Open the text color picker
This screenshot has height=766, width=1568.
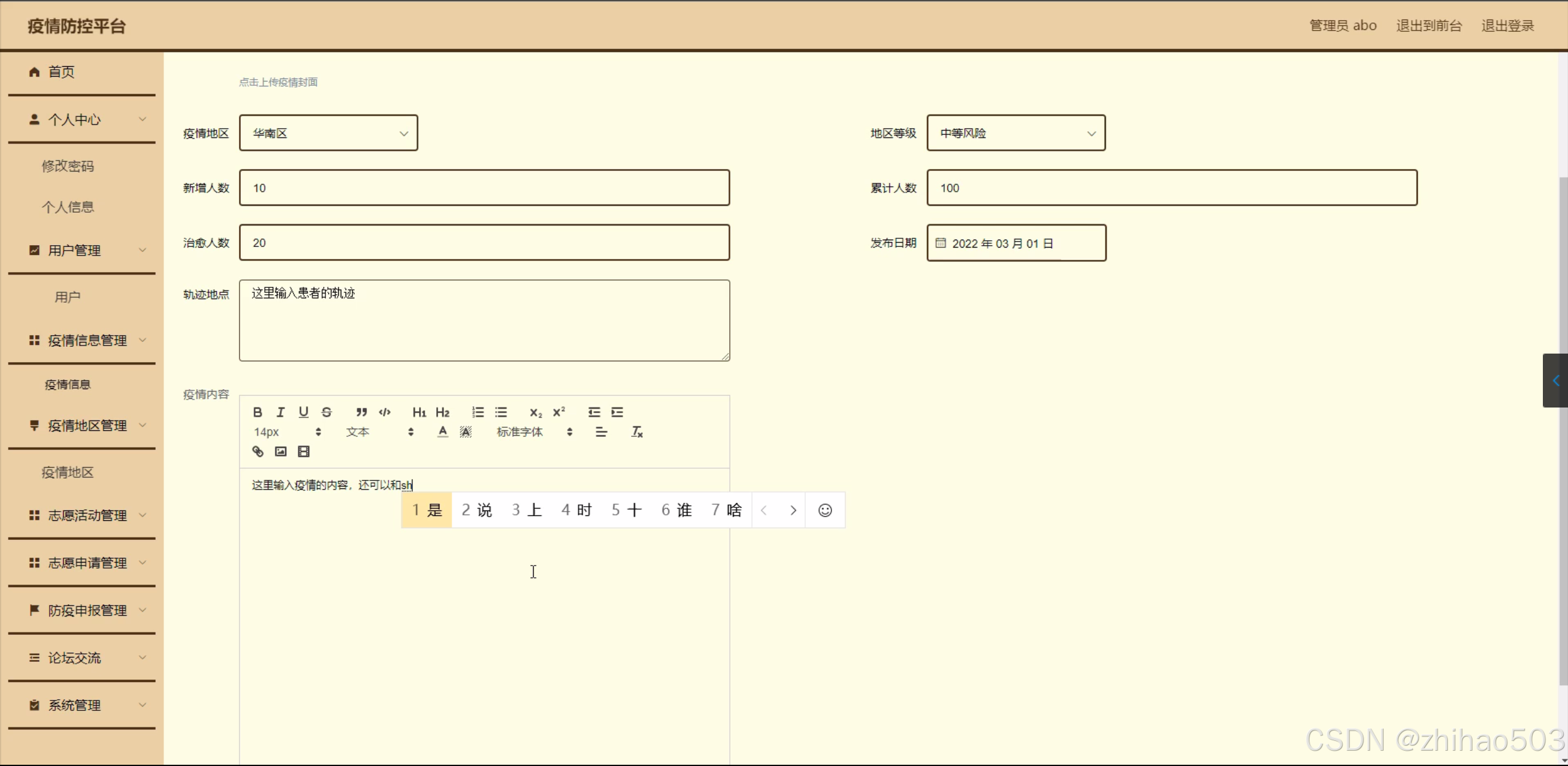[x=442, y=432]
